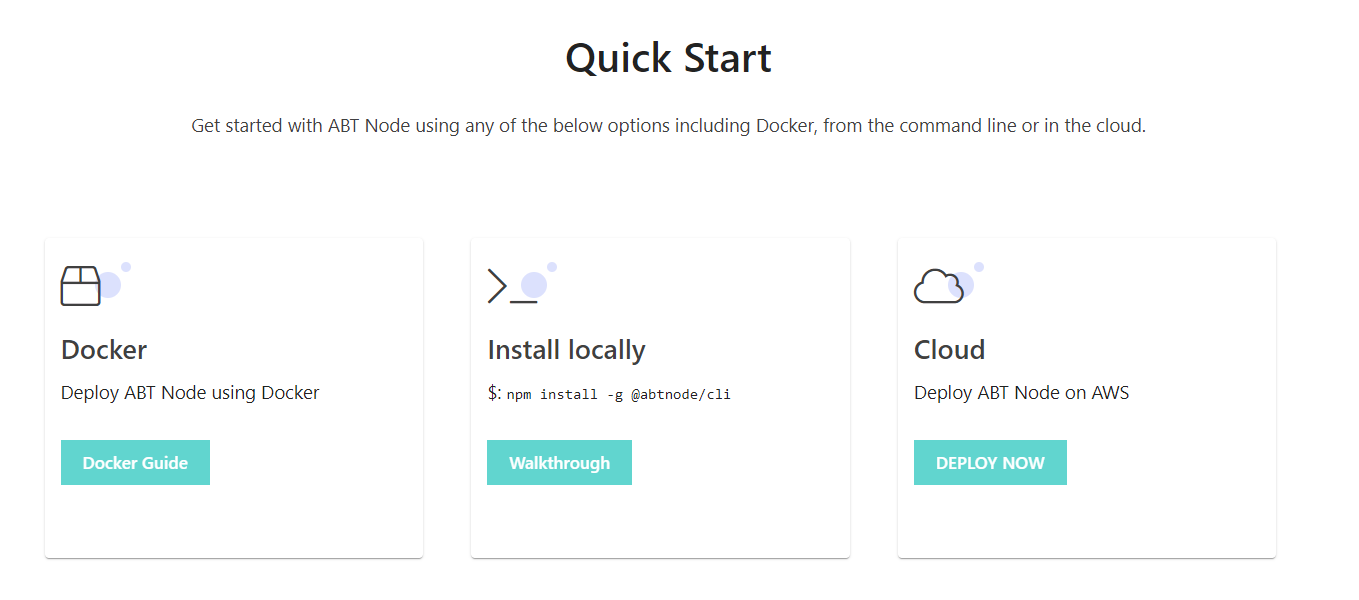Click the npm install -g @abtnode/cli command
The image size is (1359, 600).
point(618,394)
